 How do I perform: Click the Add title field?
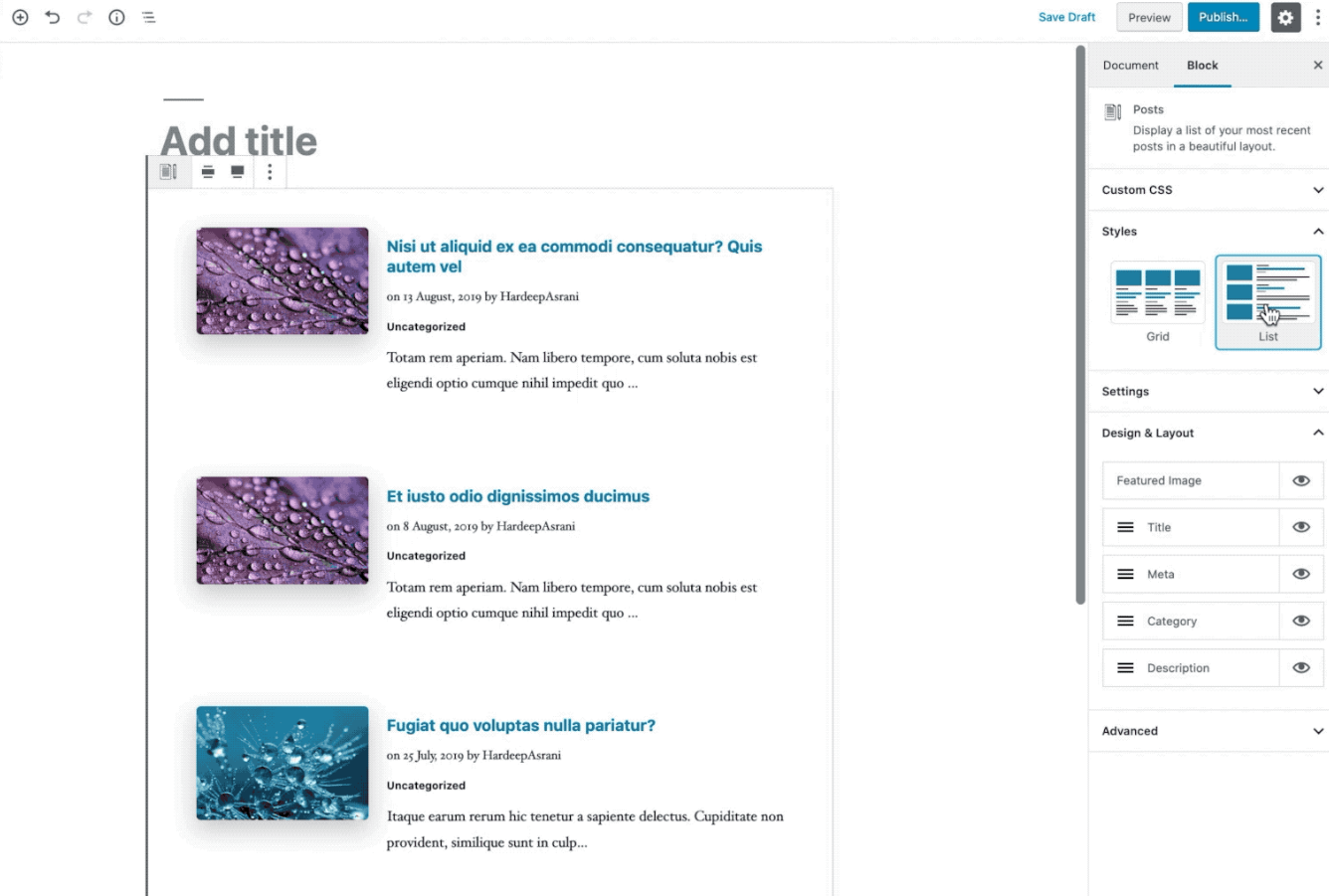click(x=239, y=141)
